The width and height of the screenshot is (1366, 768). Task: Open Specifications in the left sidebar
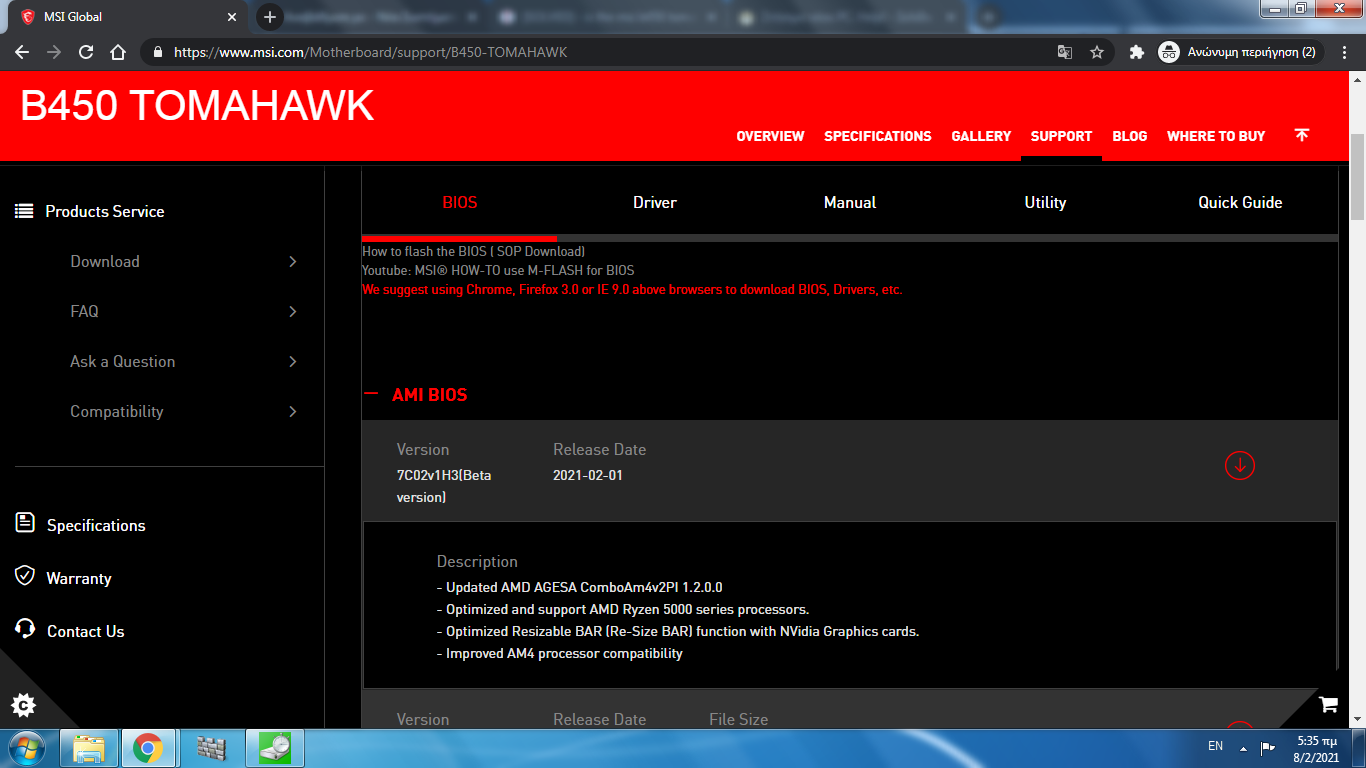96,525
